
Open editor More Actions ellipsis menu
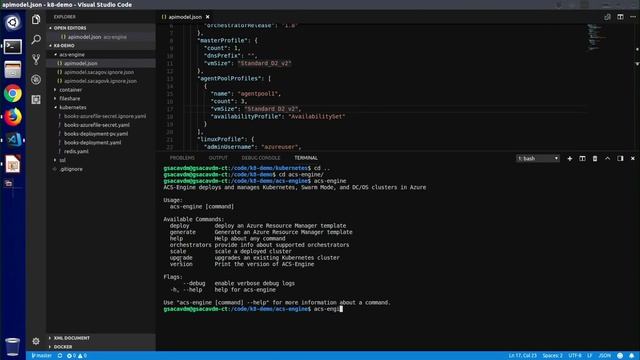633,17
